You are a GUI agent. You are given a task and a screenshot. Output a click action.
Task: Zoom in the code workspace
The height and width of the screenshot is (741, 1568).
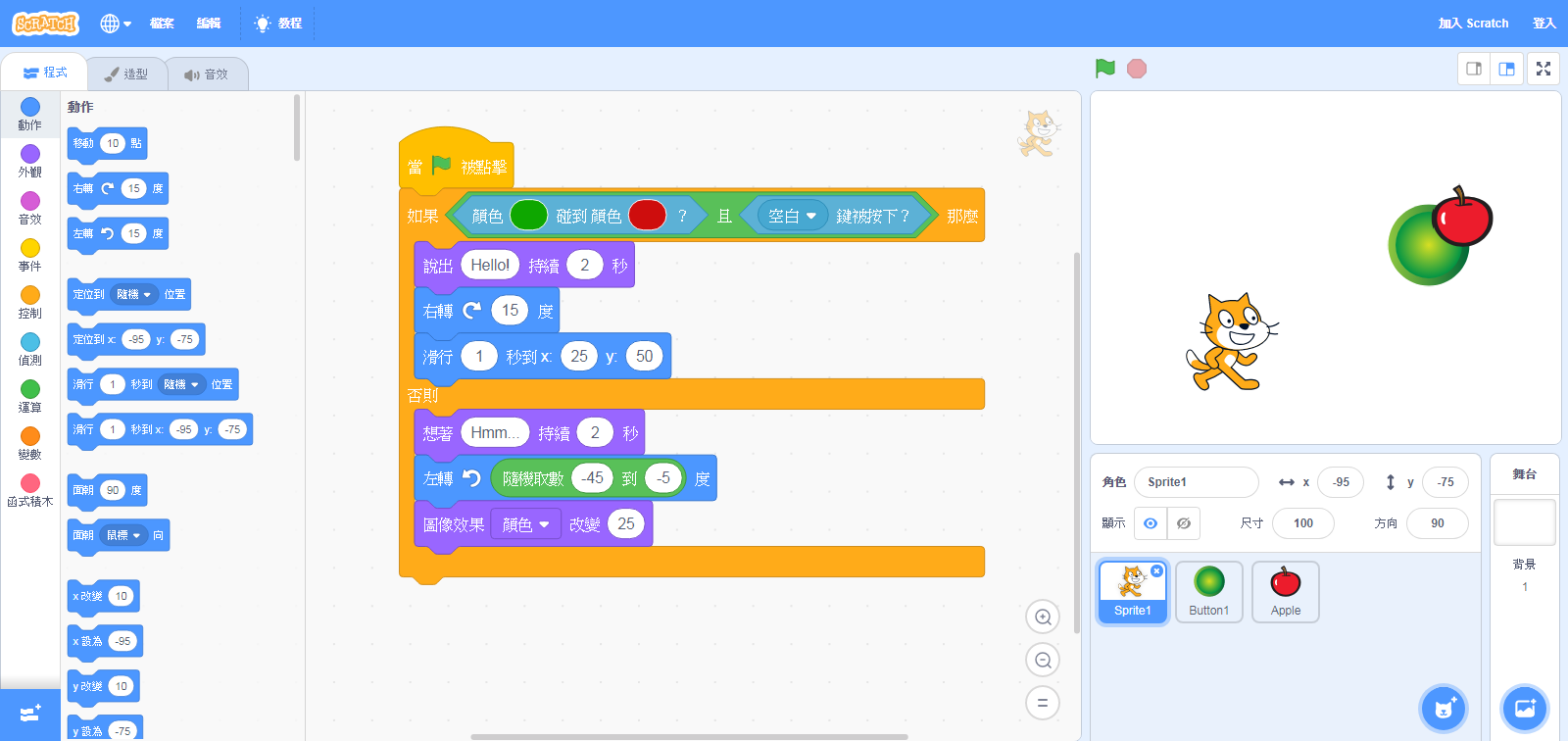[1043, 617]
